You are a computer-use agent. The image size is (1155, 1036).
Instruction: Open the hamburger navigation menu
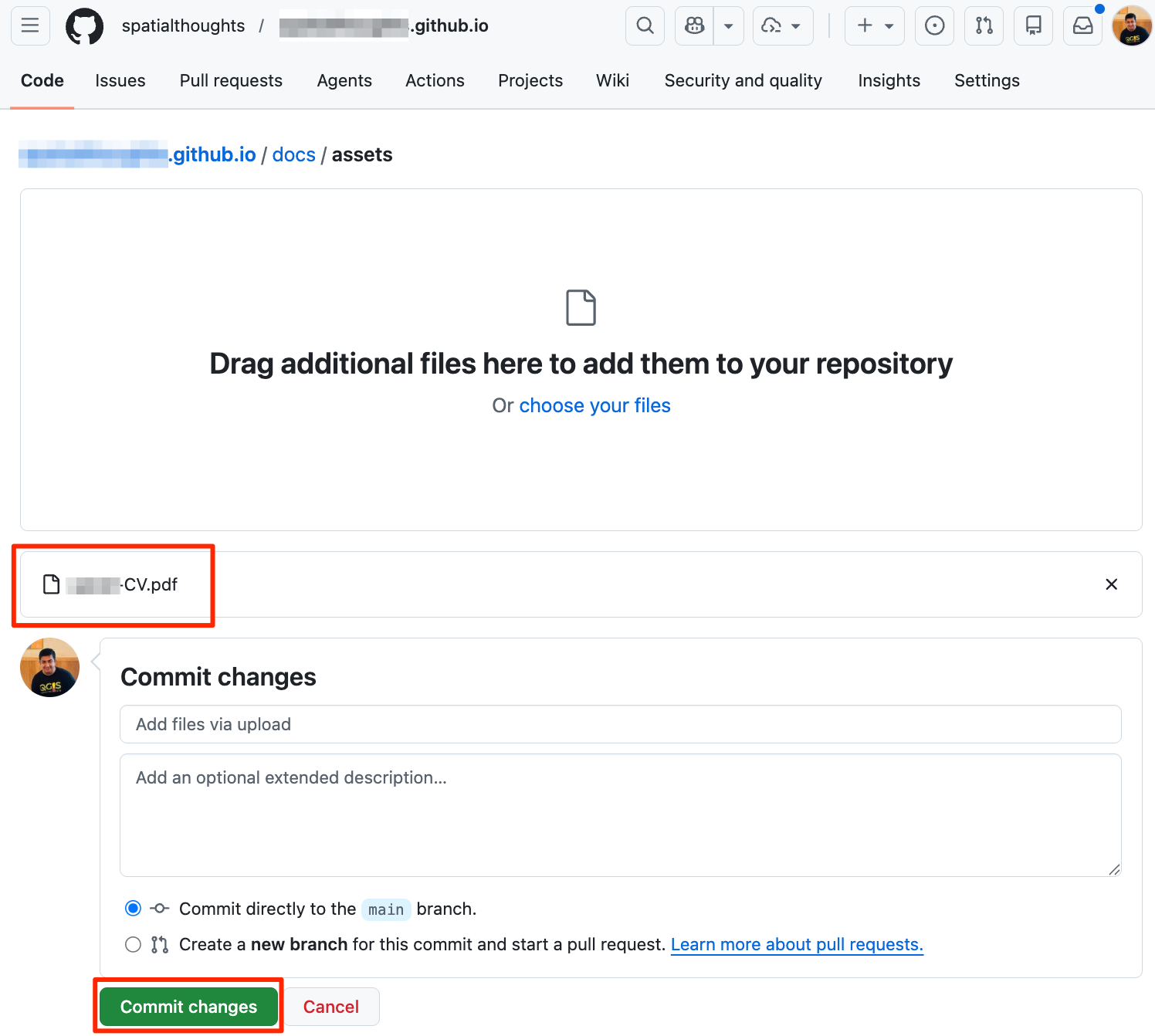[30, 25]
